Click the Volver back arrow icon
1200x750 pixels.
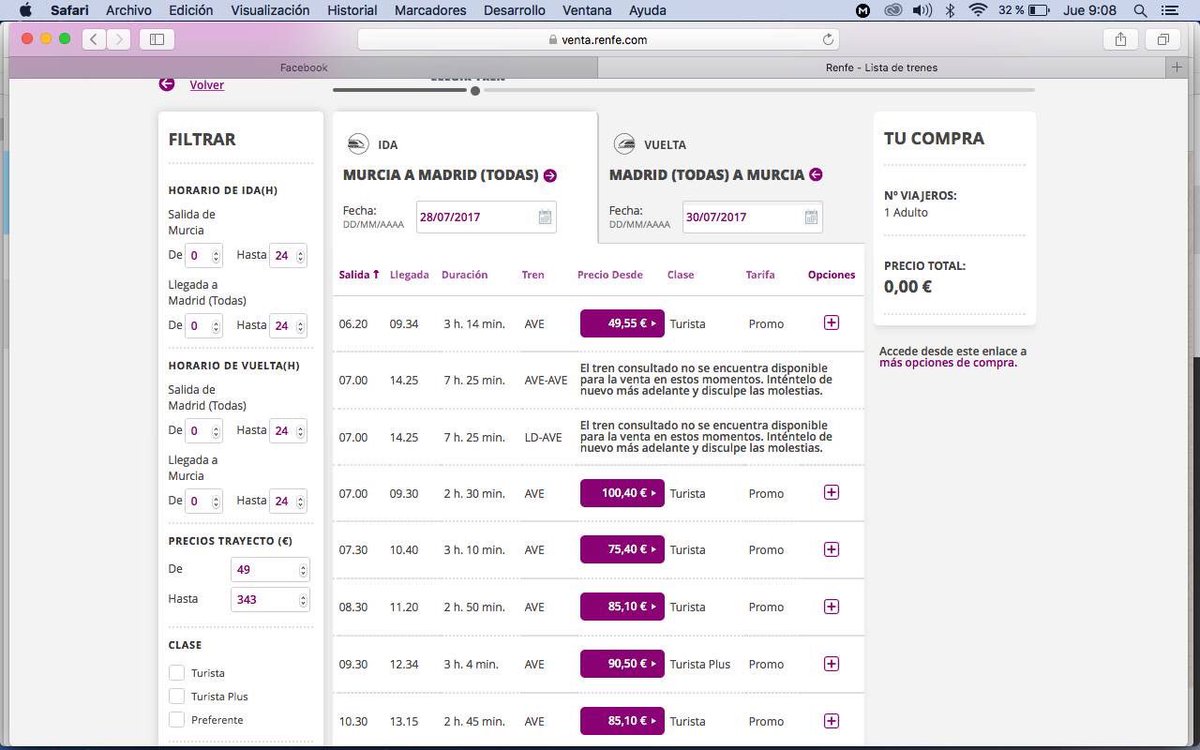click(x=166, y=84)
